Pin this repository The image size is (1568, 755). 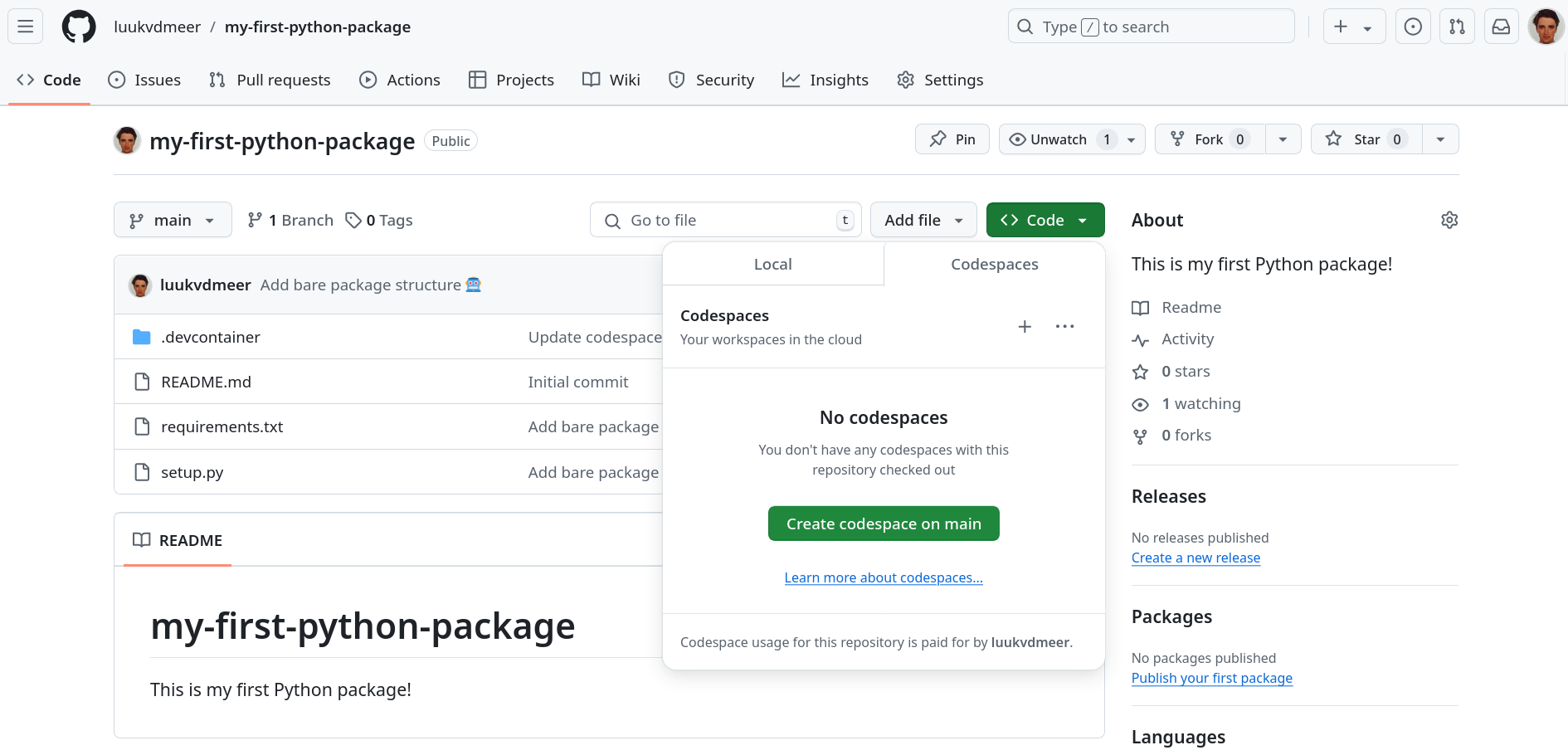coord(952,139)
